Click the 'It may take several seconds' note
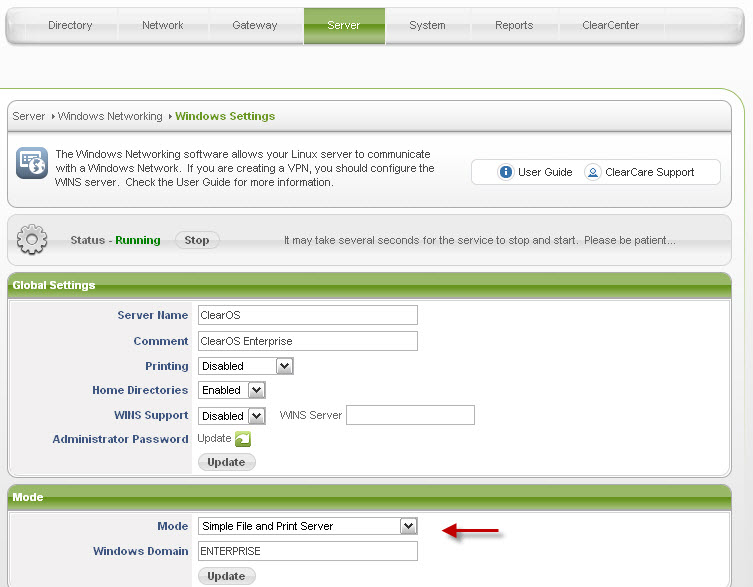Screen dimensions: 753x587 [x=480, y=240]
